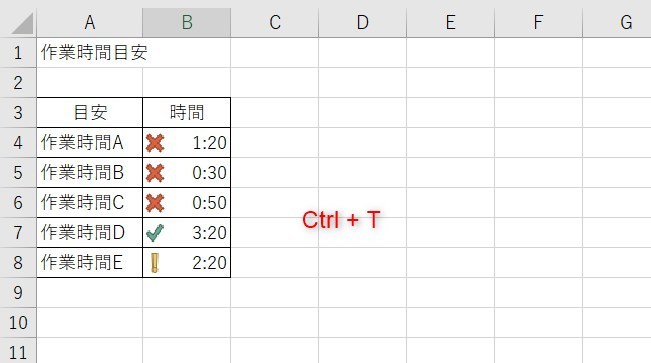This screenshot has height=363, width=651.
Task: Select row 11 header
Action: coord(18,351)
